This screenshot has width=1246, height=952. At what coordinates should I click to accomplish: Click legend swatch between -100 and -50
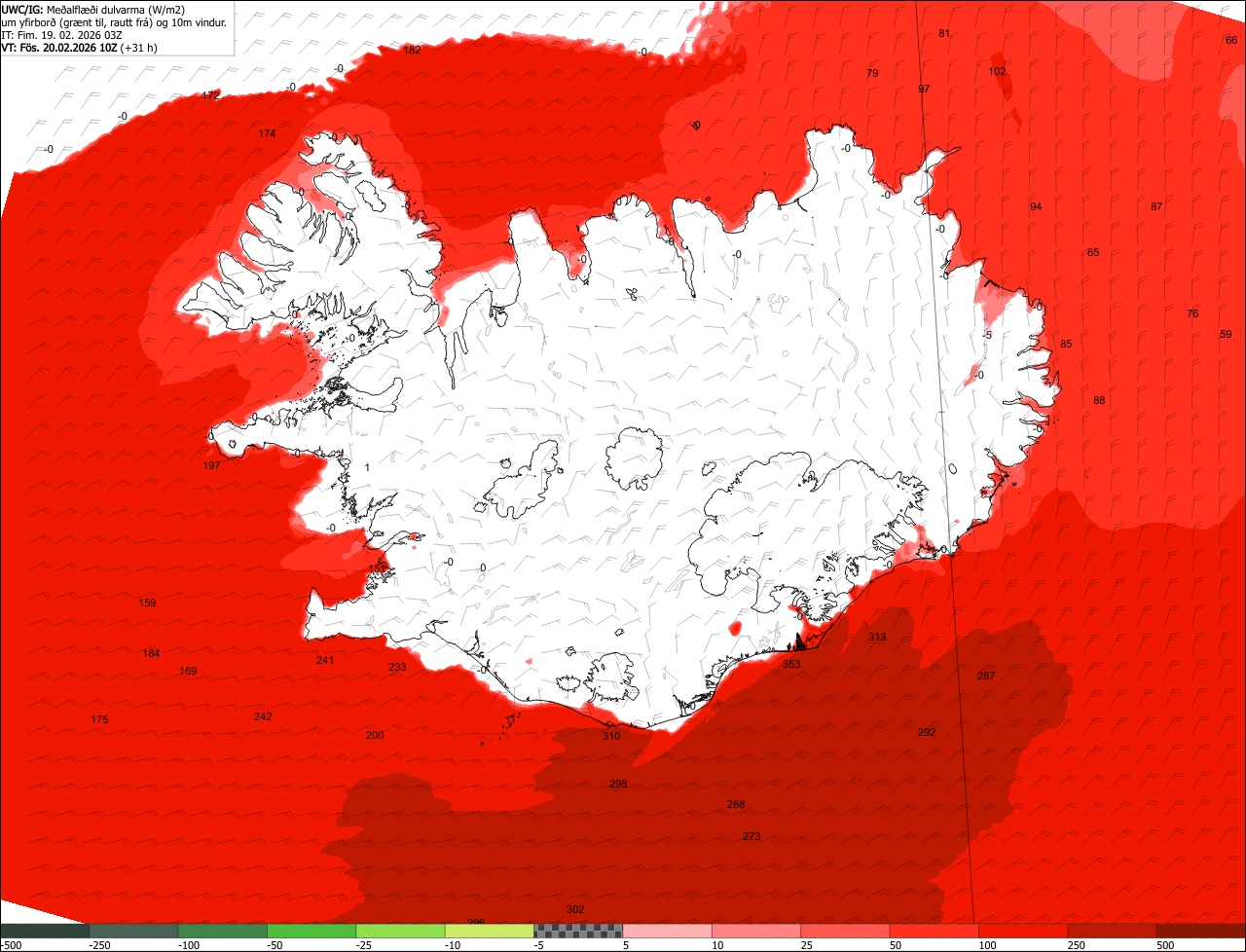click(222, 930)
